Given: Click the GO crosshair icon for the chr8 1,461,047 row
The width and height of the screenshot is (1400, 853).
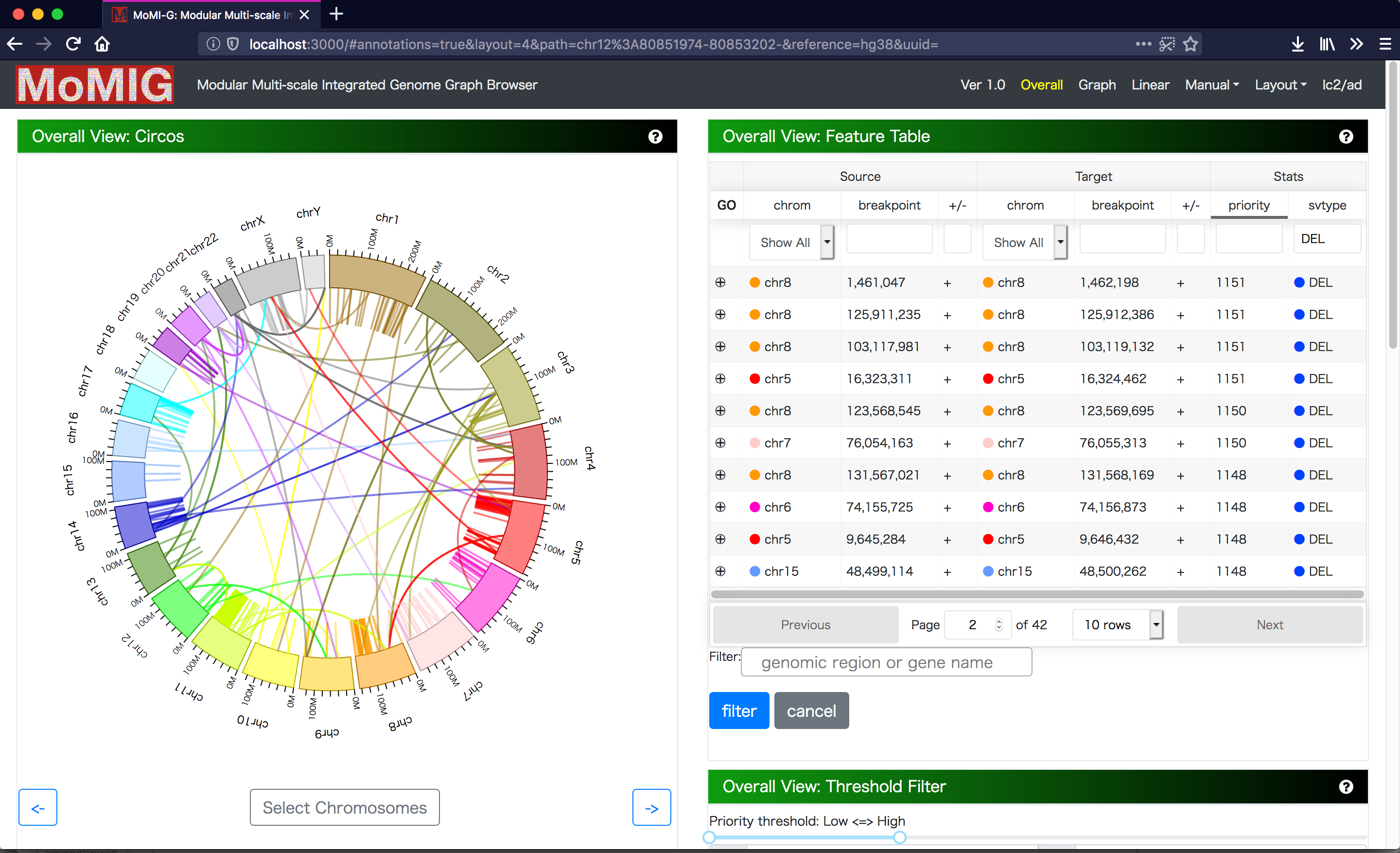Looking at the screenshot, I should click(x=720, y=283).
